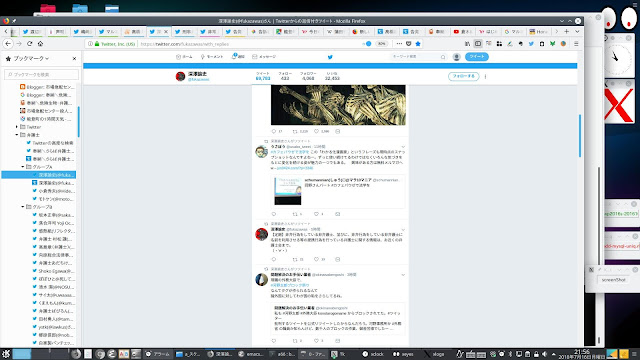The width and height of the screenshot is (640, 360).
Task: Open Twitter Messages navigation item
Action: pyautogui.click(x=264, y=57)
